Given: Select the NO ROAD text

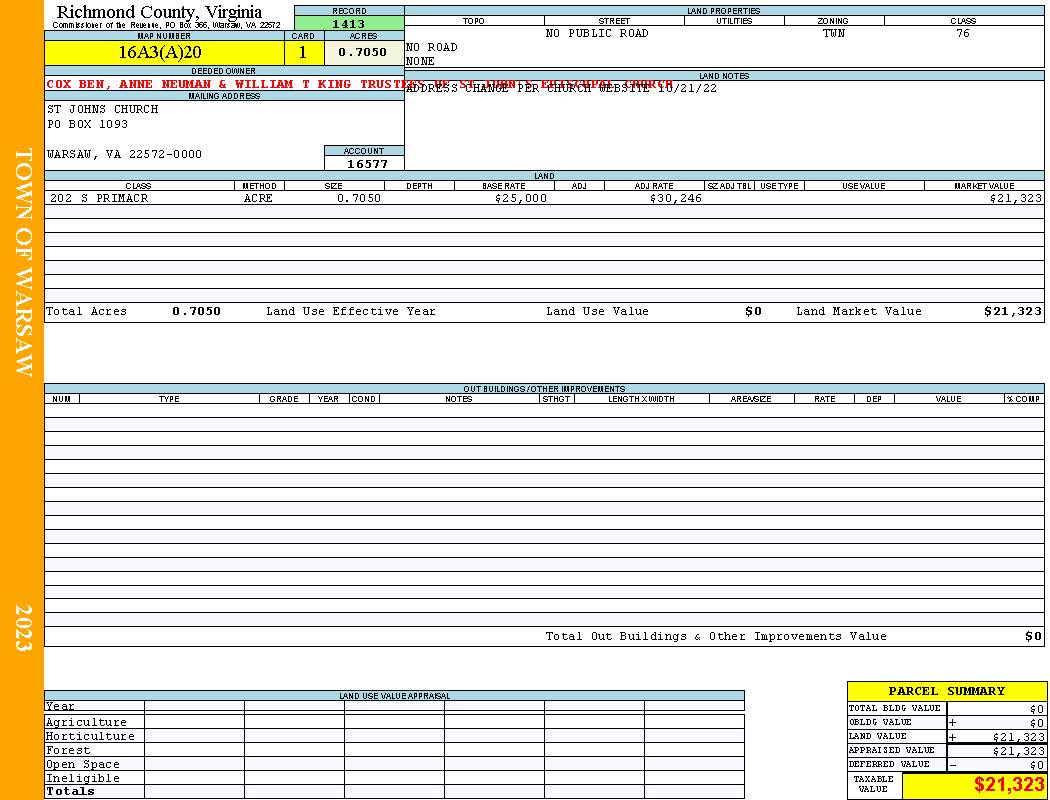Looking at the screenshot, I should point(432,48).
